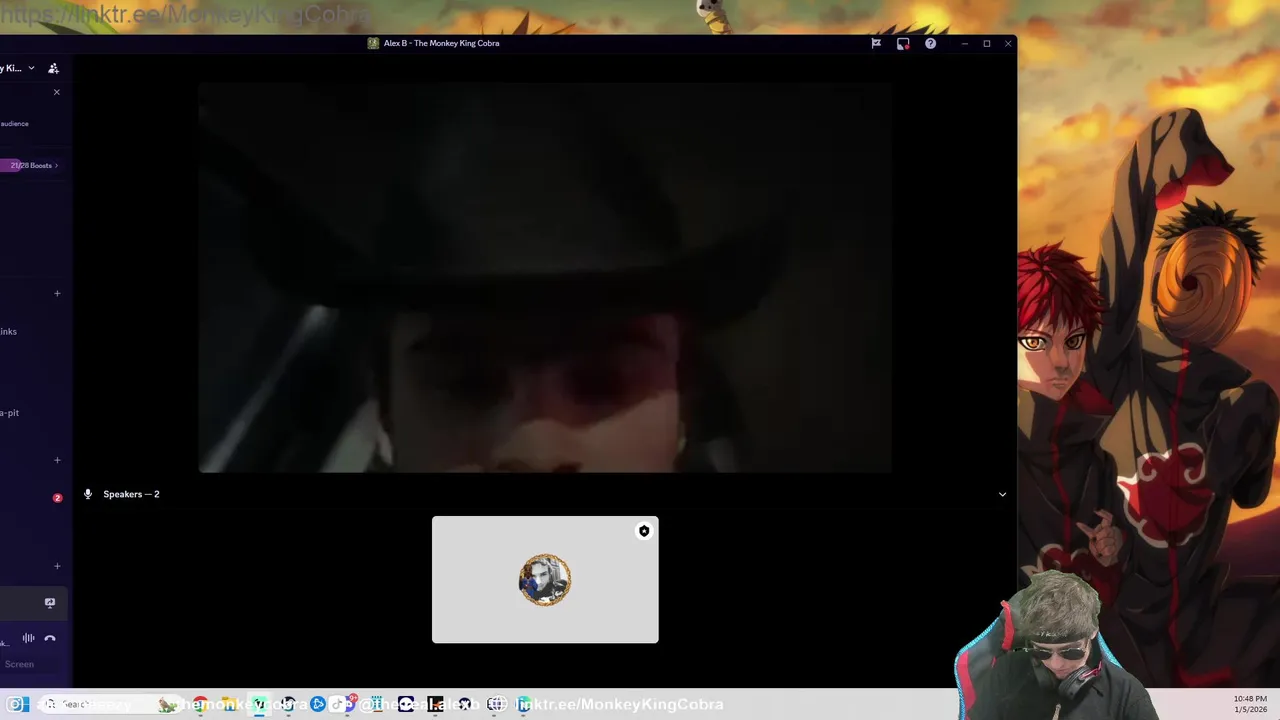Viewport: 1280px width, 720px height.
Task: Open the taskbar clock showing 10:48 PM
Action: coord(1251,704)
